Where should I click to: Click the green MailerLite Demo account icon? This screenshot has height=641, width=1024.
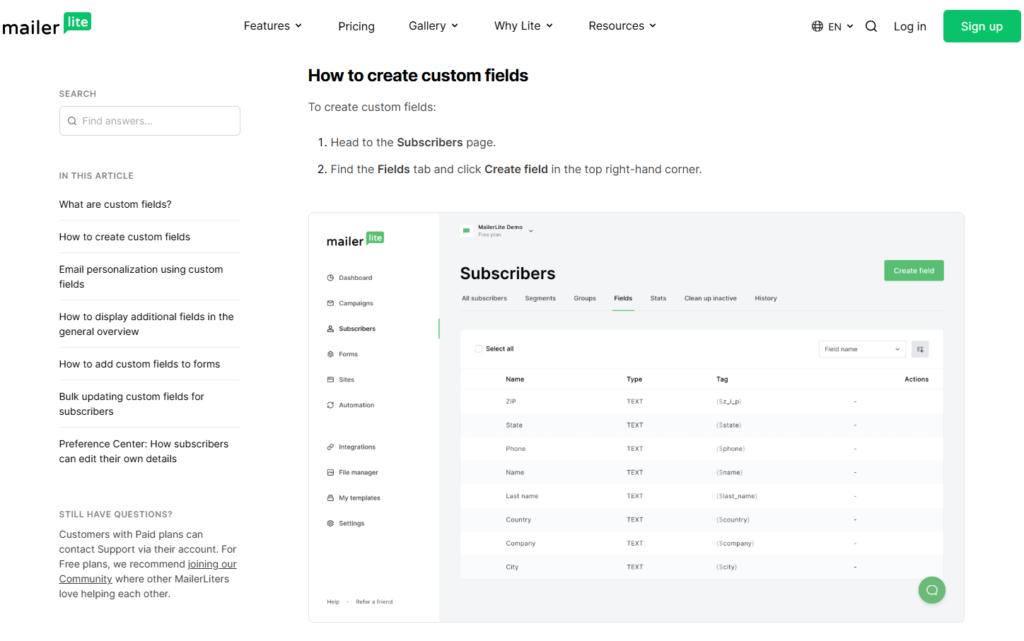(466, 230)
